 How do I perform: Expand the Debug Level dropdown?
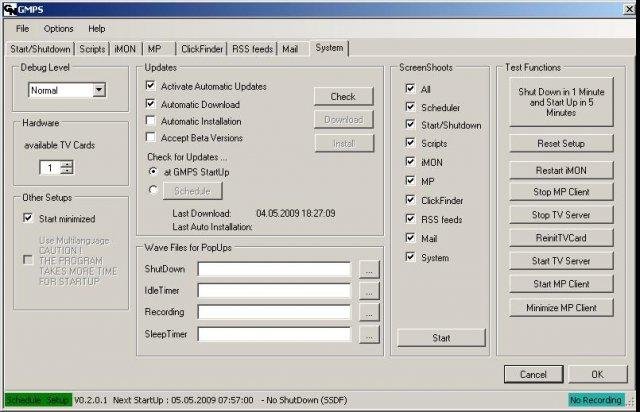99,90
